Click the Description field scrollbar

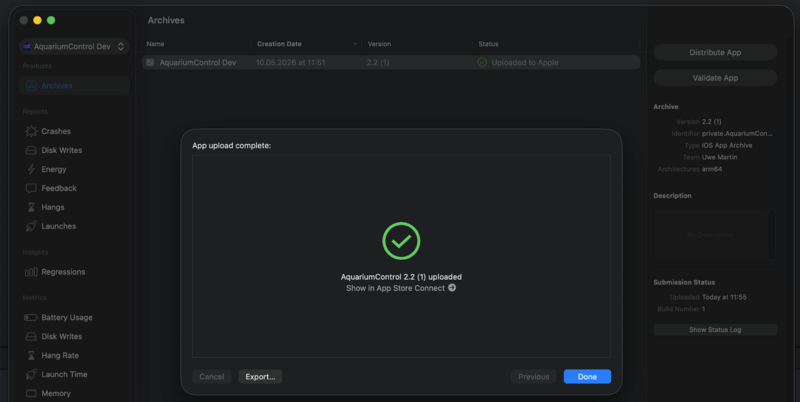pos(771,235)
